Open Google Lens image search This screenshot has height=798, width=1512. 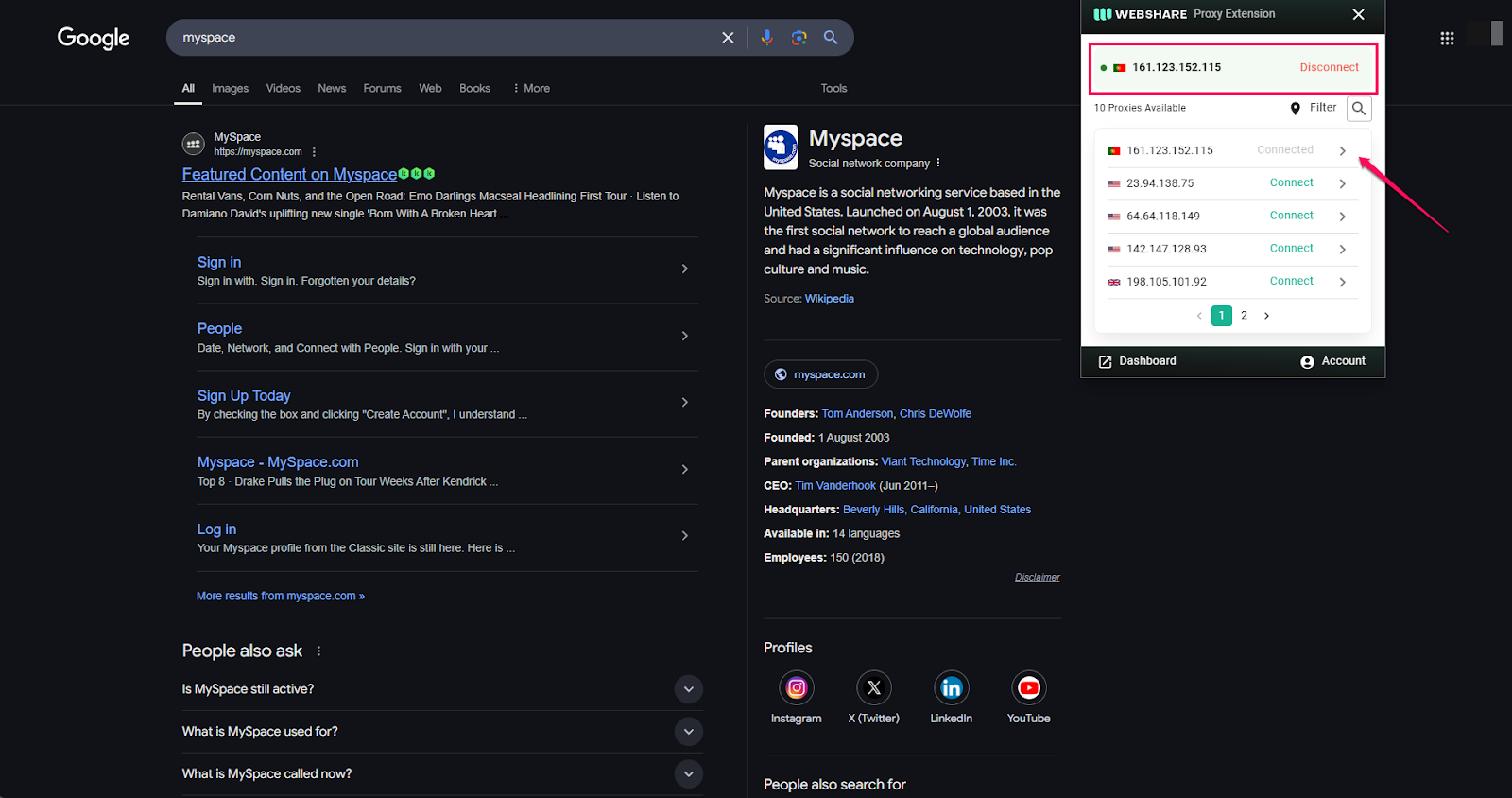point(799,38)
